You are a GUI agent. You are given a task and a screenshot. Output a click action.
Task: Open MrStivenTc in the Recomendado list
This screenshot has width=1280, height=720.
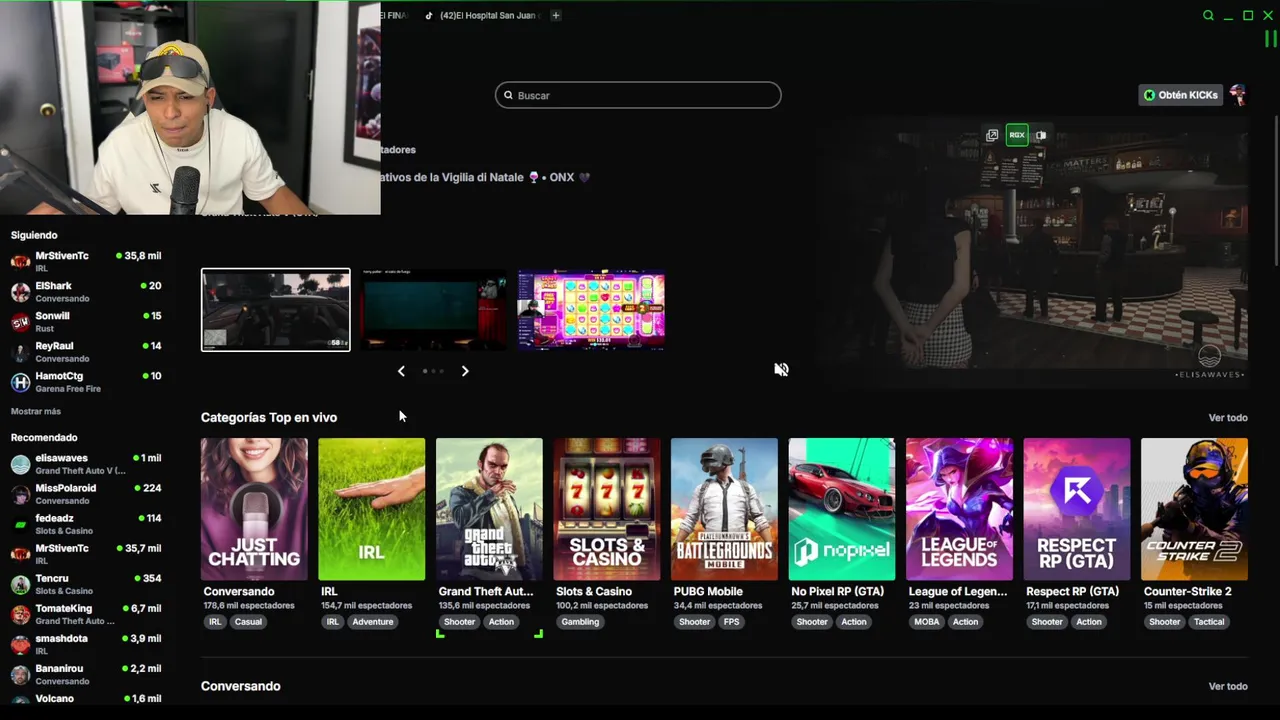pyautogui.click(x=86, y=554)
